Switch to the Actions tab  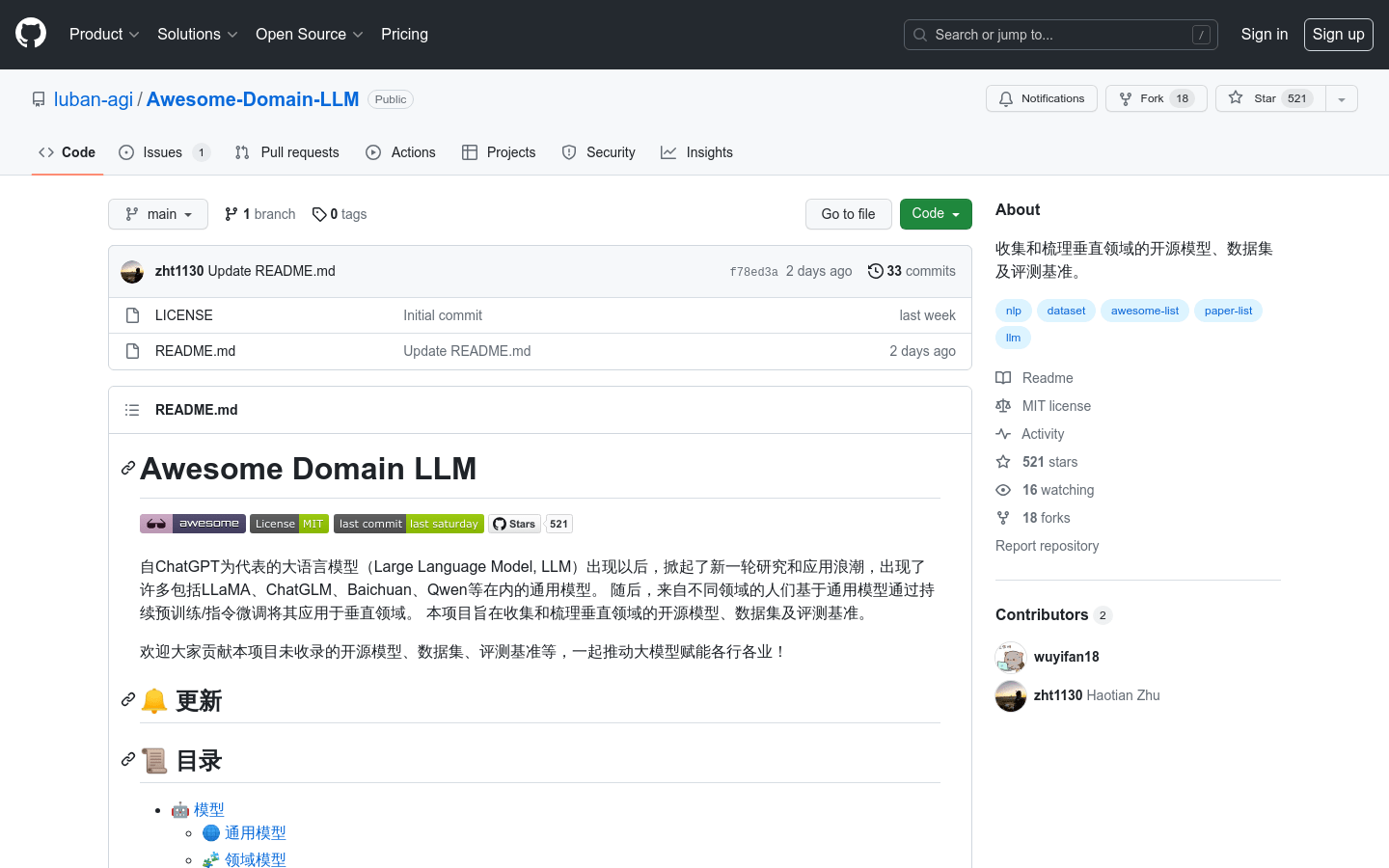(400, 152)
